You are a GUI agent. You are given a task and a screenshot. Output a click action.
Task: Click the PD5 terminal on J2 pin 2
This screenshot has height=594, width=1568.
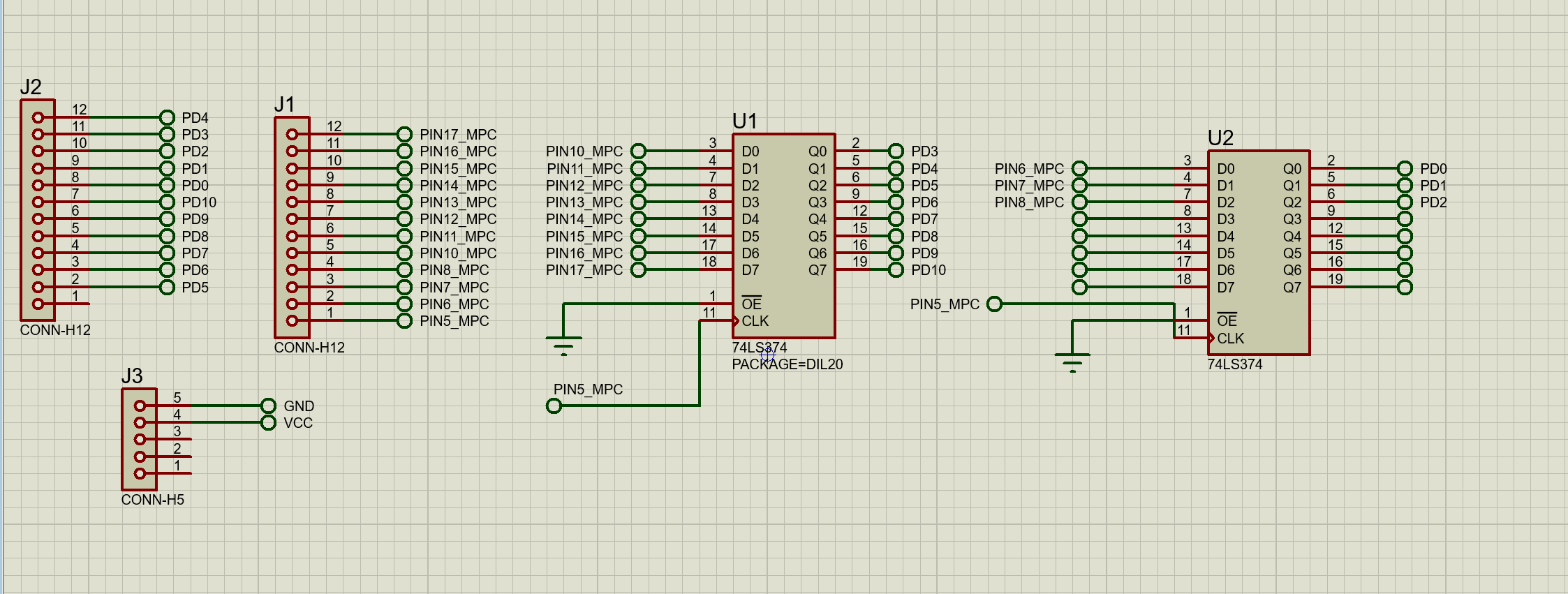(167, 287)
